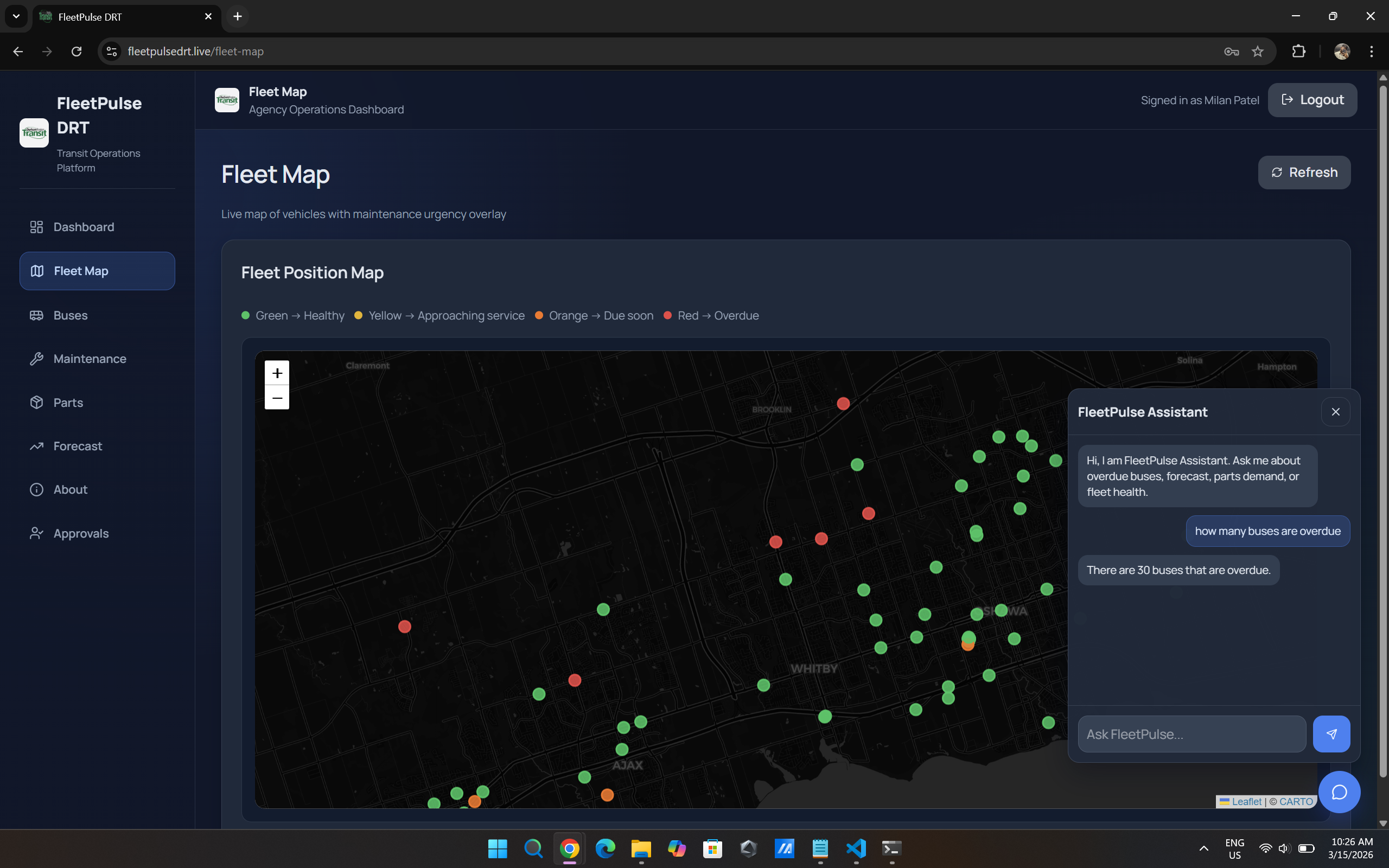Log out of Milan Patel's account
1389x868 pixels.
(1312, 100)
